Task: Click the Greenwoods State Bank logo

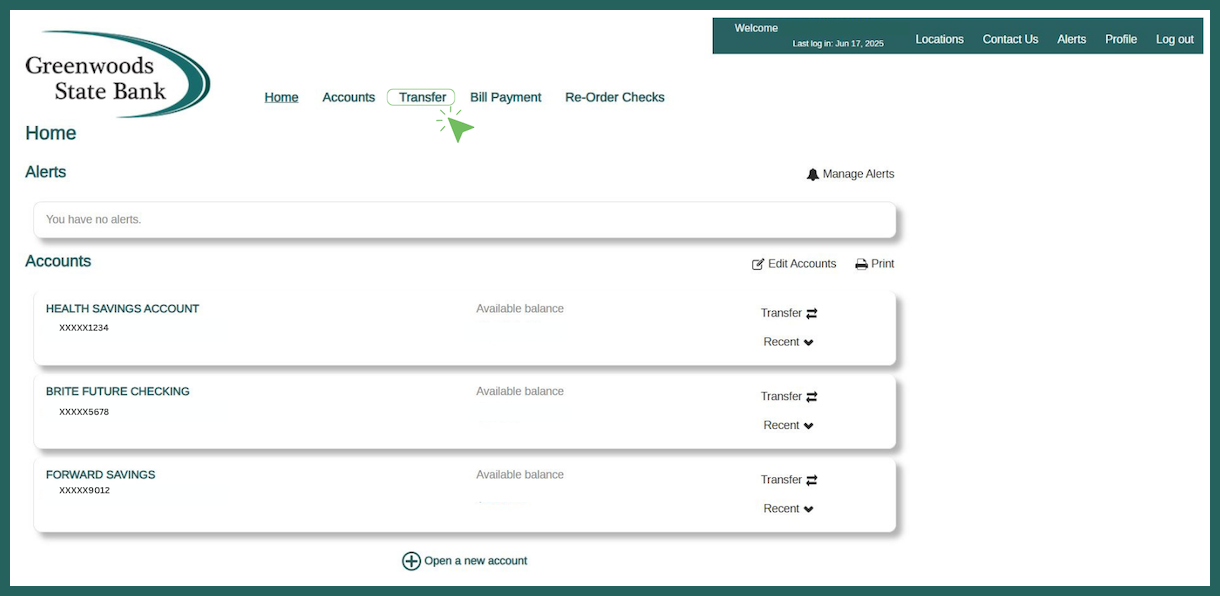Action: tap(117, 75)
